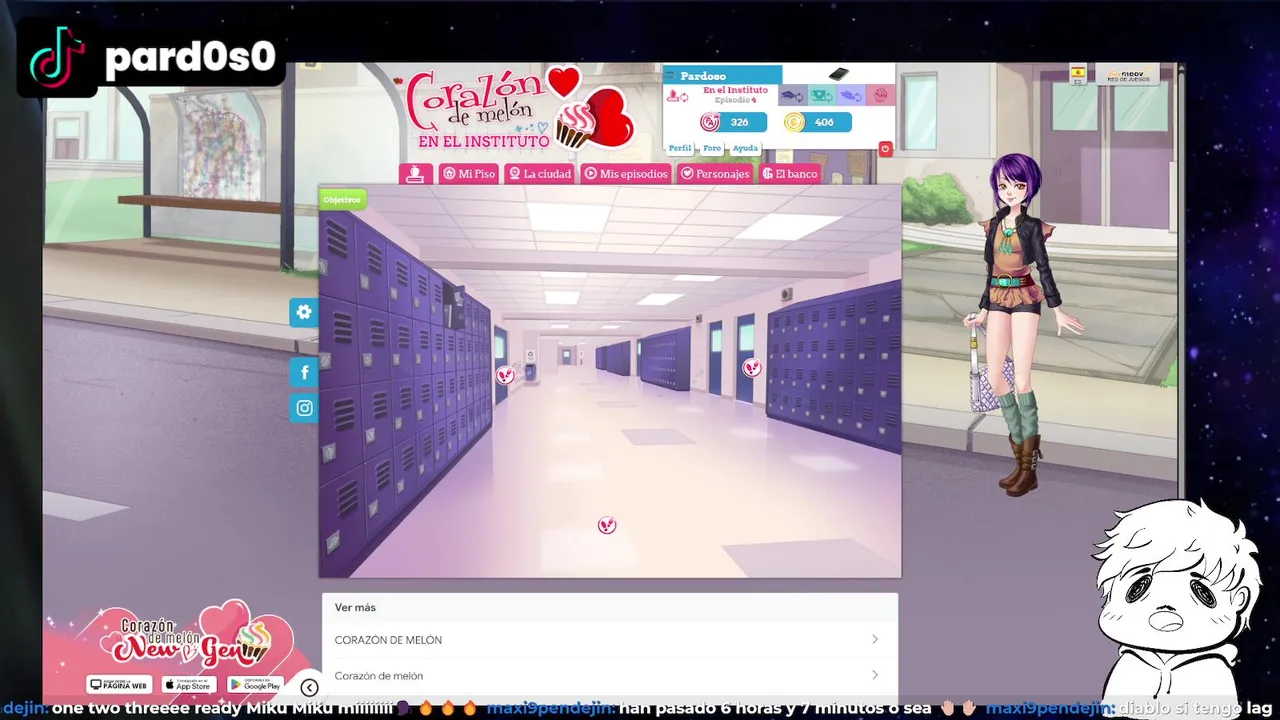Click the PA action points icon
The image size is (1280, 720).
tap(710, 122)
